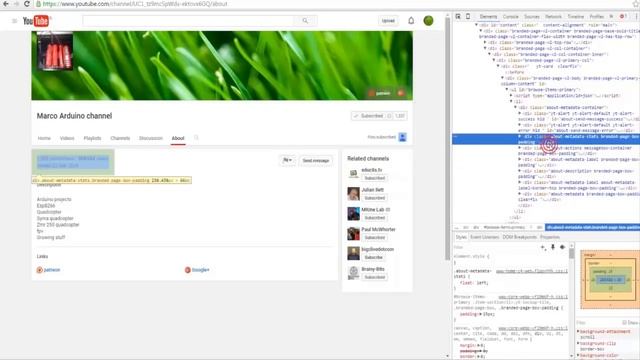Image resolution: width=640 pixels, height=360 pixels.
Task: Collapse the branded-page-v2-primary-col node
Action: (x=493, y=60)
